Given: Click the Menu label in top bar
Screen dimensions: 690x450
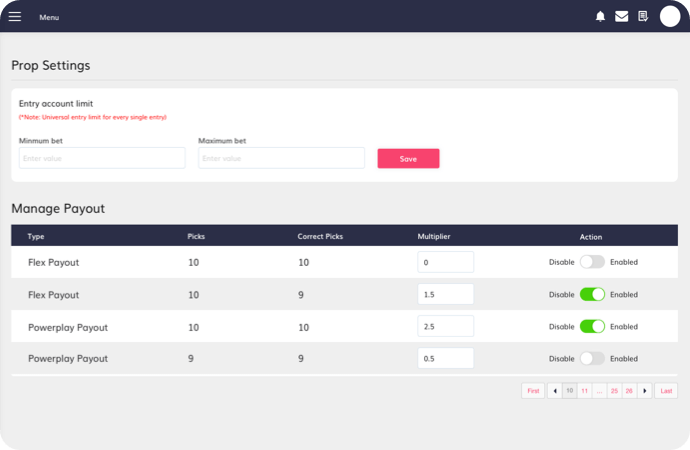Looking at the screenshot, I should [x=49, y=17].
